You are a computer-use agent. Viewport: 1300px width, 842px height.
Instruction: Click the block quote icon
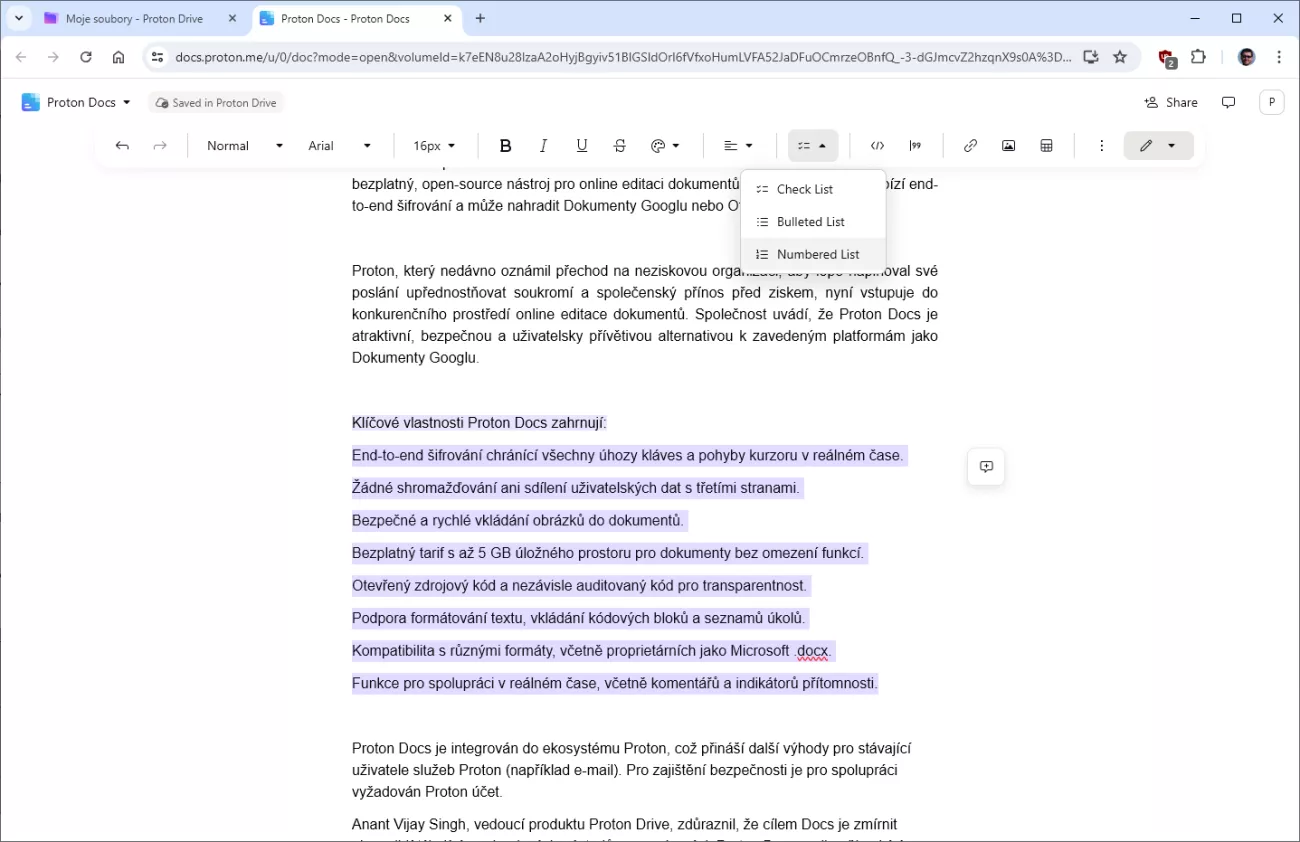coord(915,146)
